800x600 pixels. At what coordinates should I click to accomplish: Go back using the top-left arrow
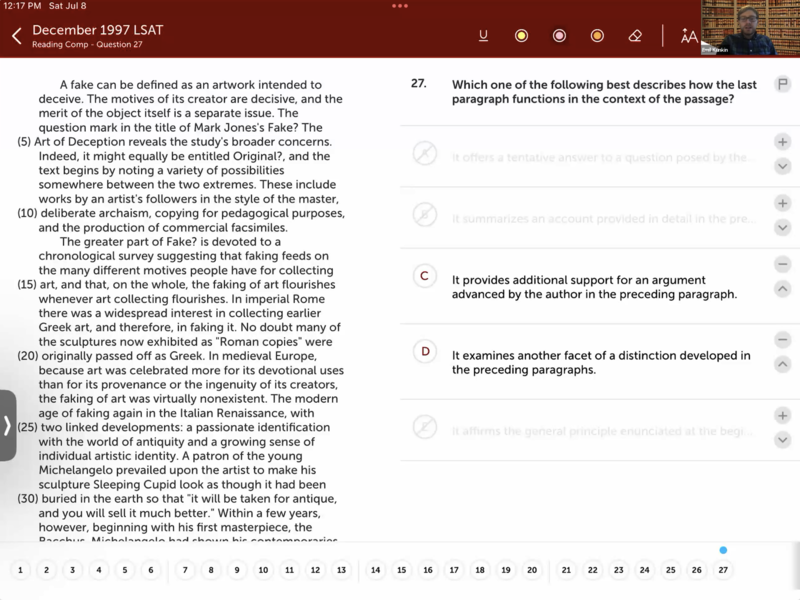pos(17,36)
